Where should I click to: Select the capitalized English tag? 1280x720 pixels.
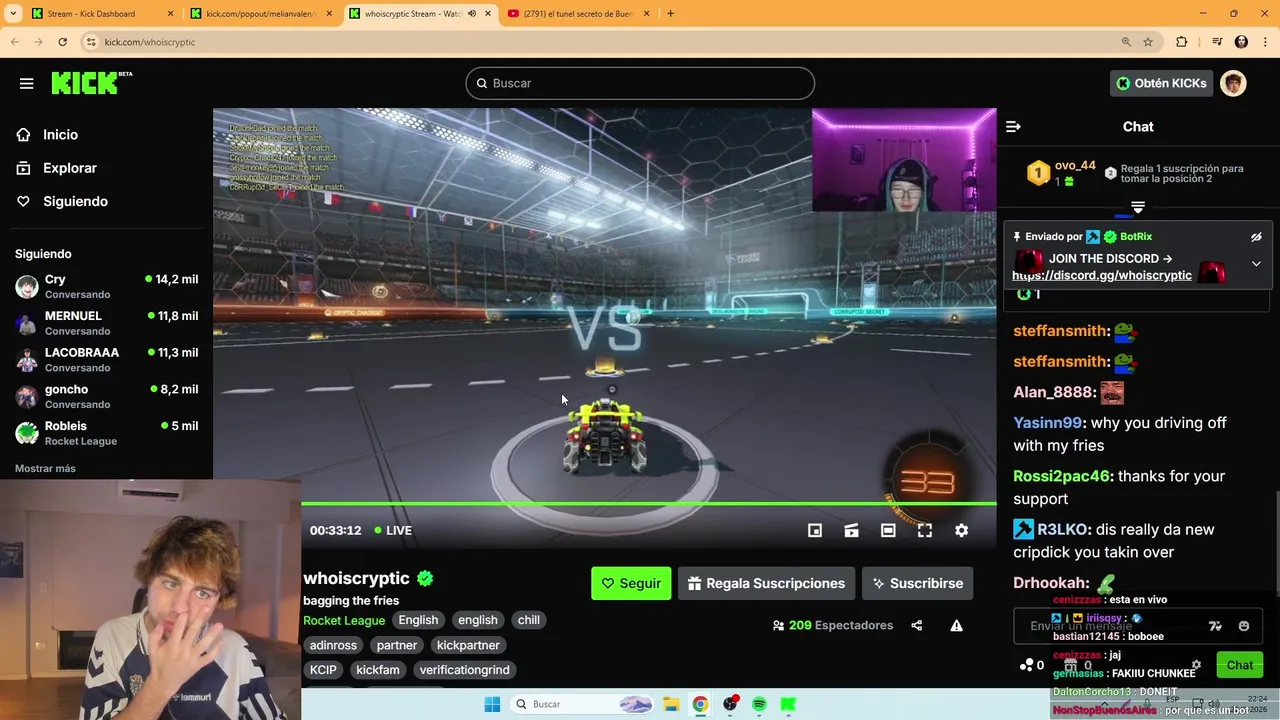418,620
